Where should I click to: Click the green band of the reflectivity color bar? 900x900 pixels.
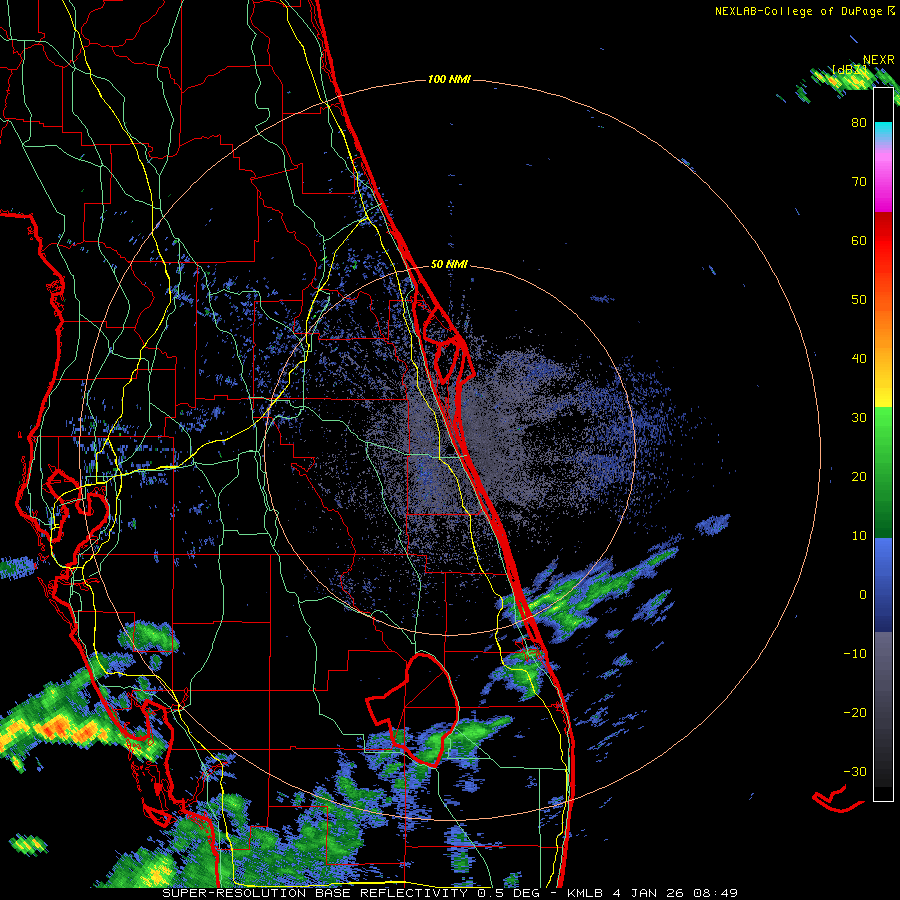[883, 472]
